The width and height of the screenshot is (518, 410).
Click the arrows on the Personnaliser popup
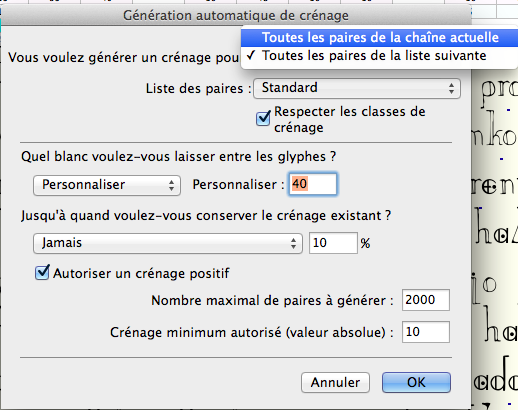point(171,185)
